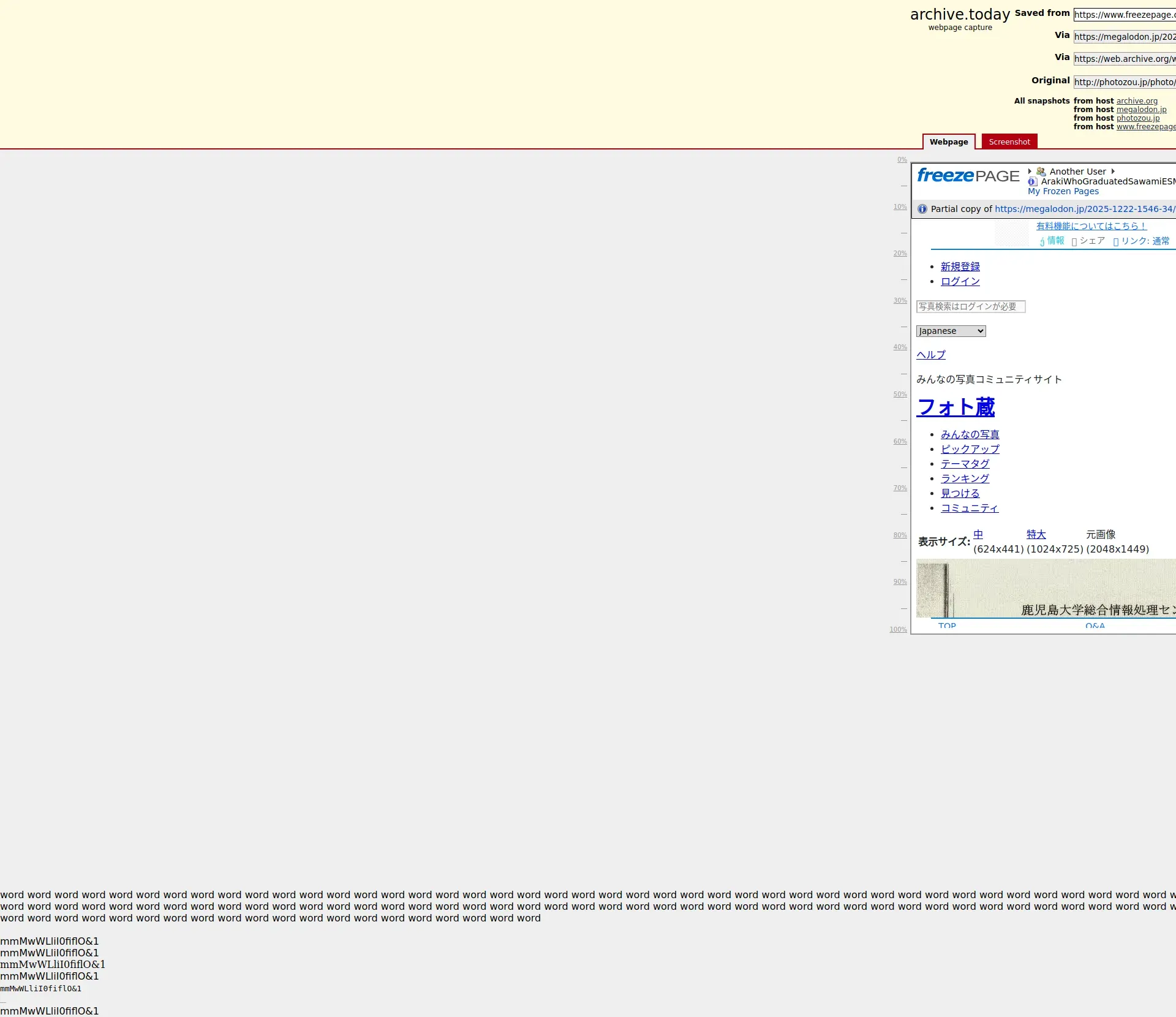Click the ログイン login link
The image size is (1176, 1017).
[x=960, y=281]
